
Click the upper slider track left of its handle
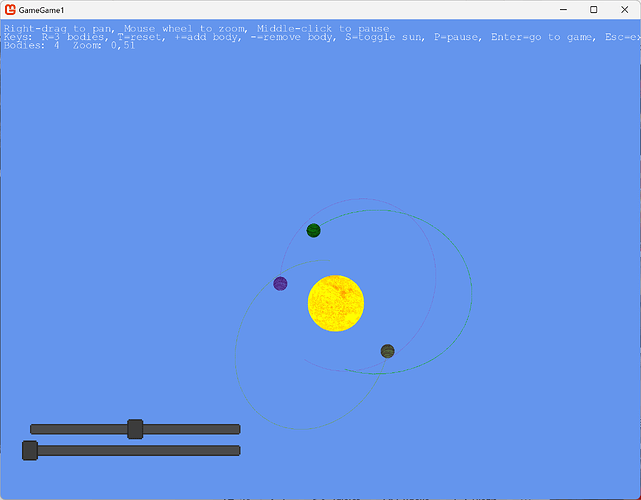click(x=78, y=429)
